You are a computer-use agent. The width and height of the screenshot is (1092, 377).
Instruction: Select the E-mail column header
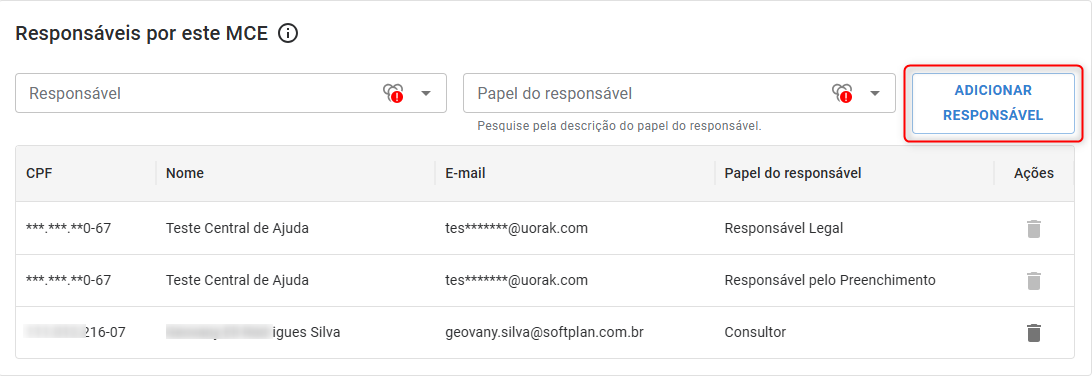coord(465,174)
